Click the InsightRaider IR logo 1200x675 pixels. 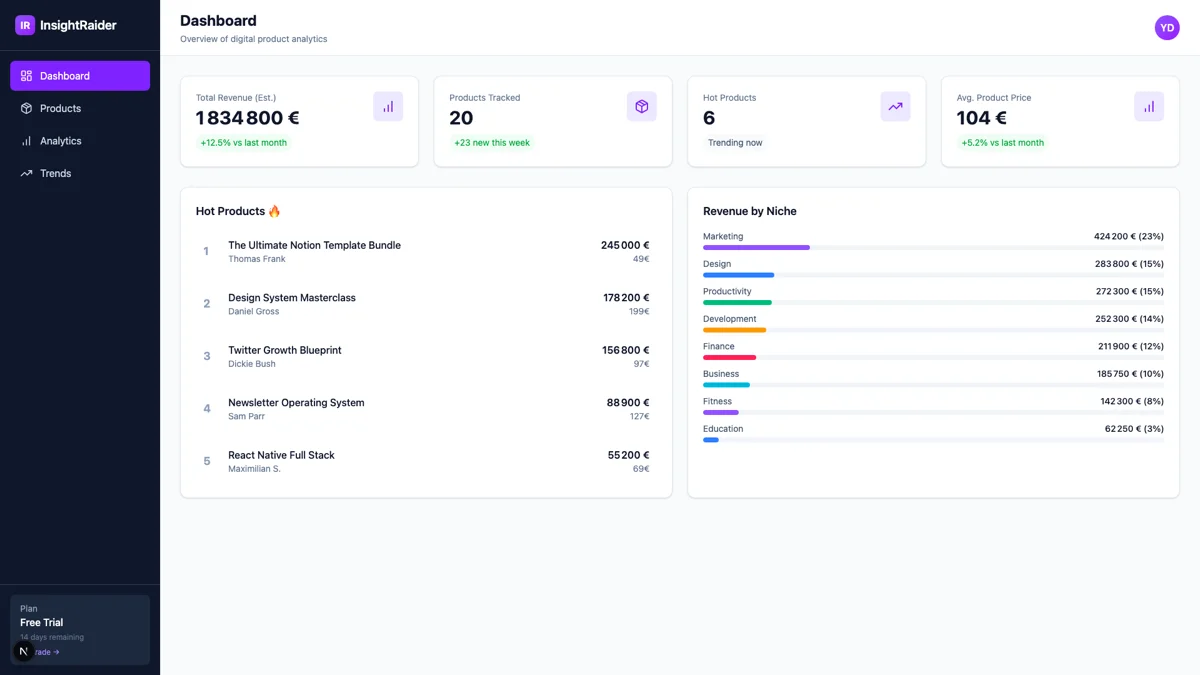24,24
